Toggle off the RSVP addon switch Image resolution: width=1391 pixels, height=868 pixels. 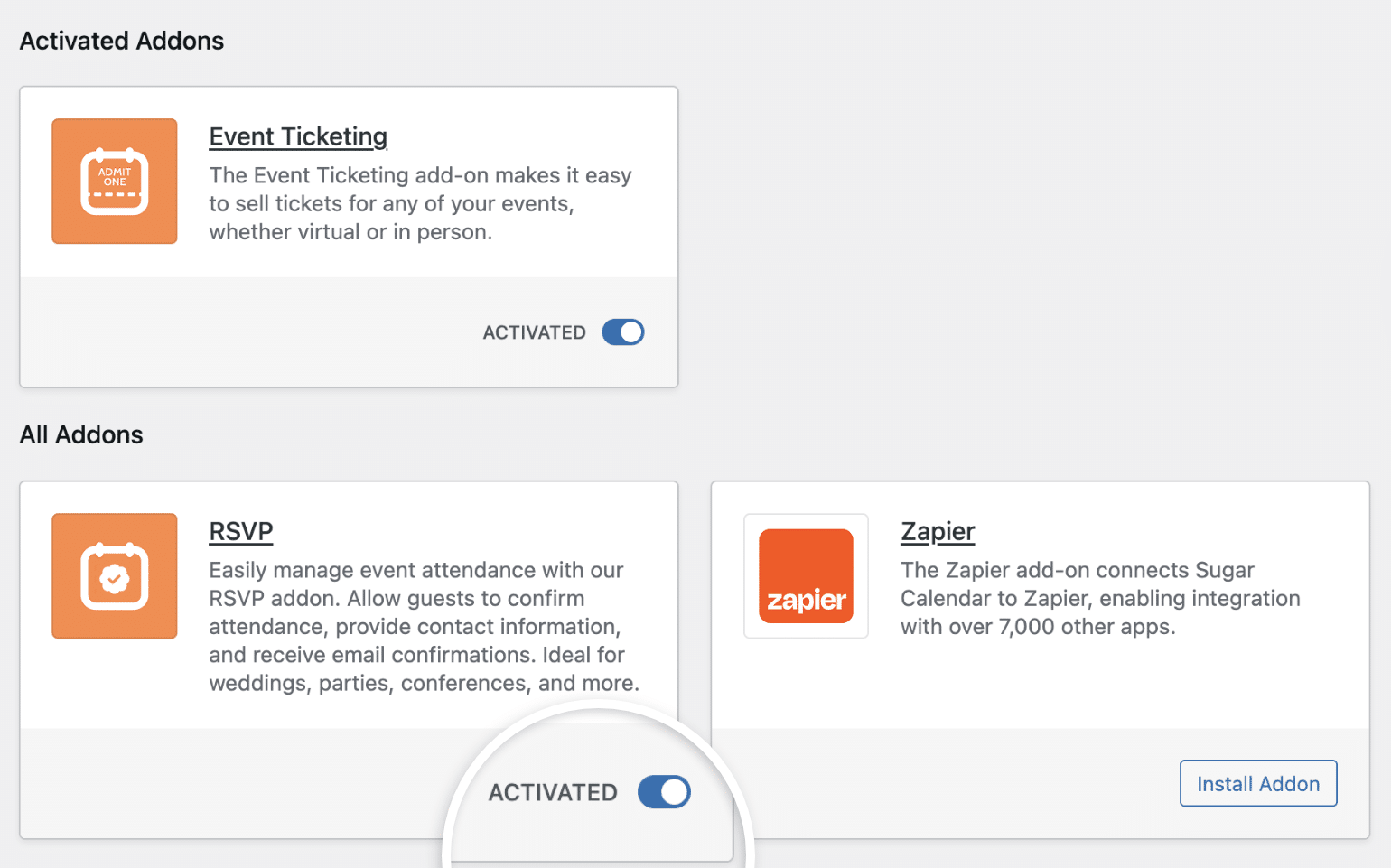664,792
